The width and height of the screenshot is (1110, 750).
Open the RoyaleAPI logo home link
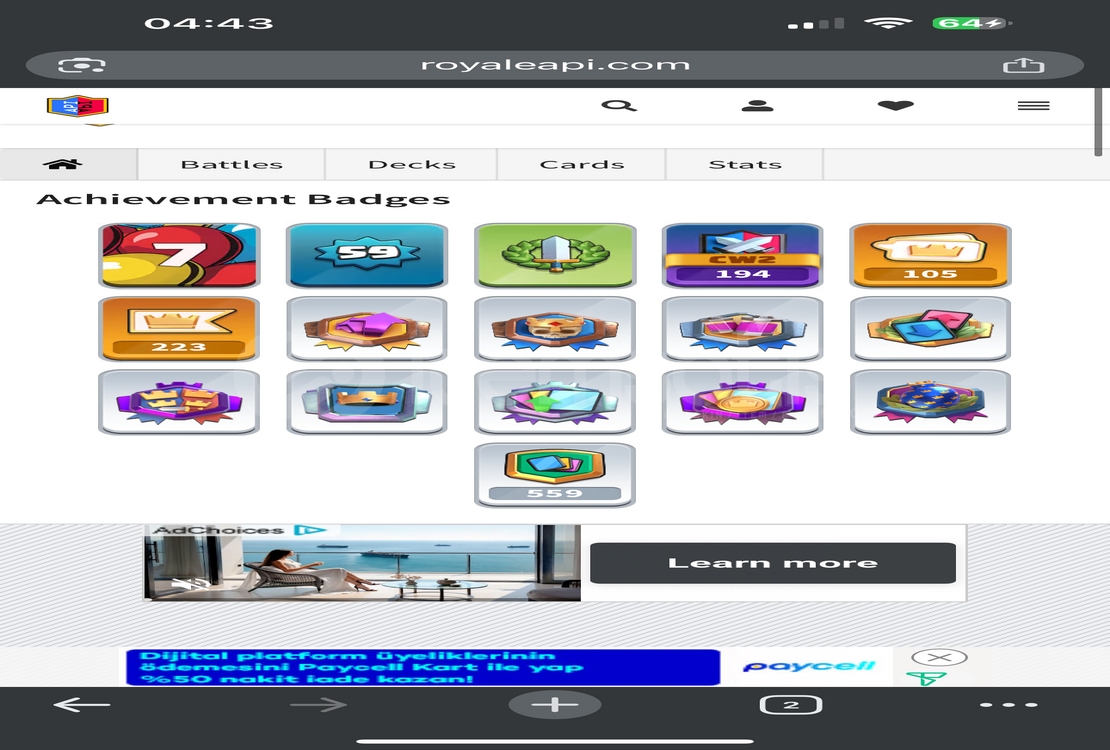(x=77, y=106)
